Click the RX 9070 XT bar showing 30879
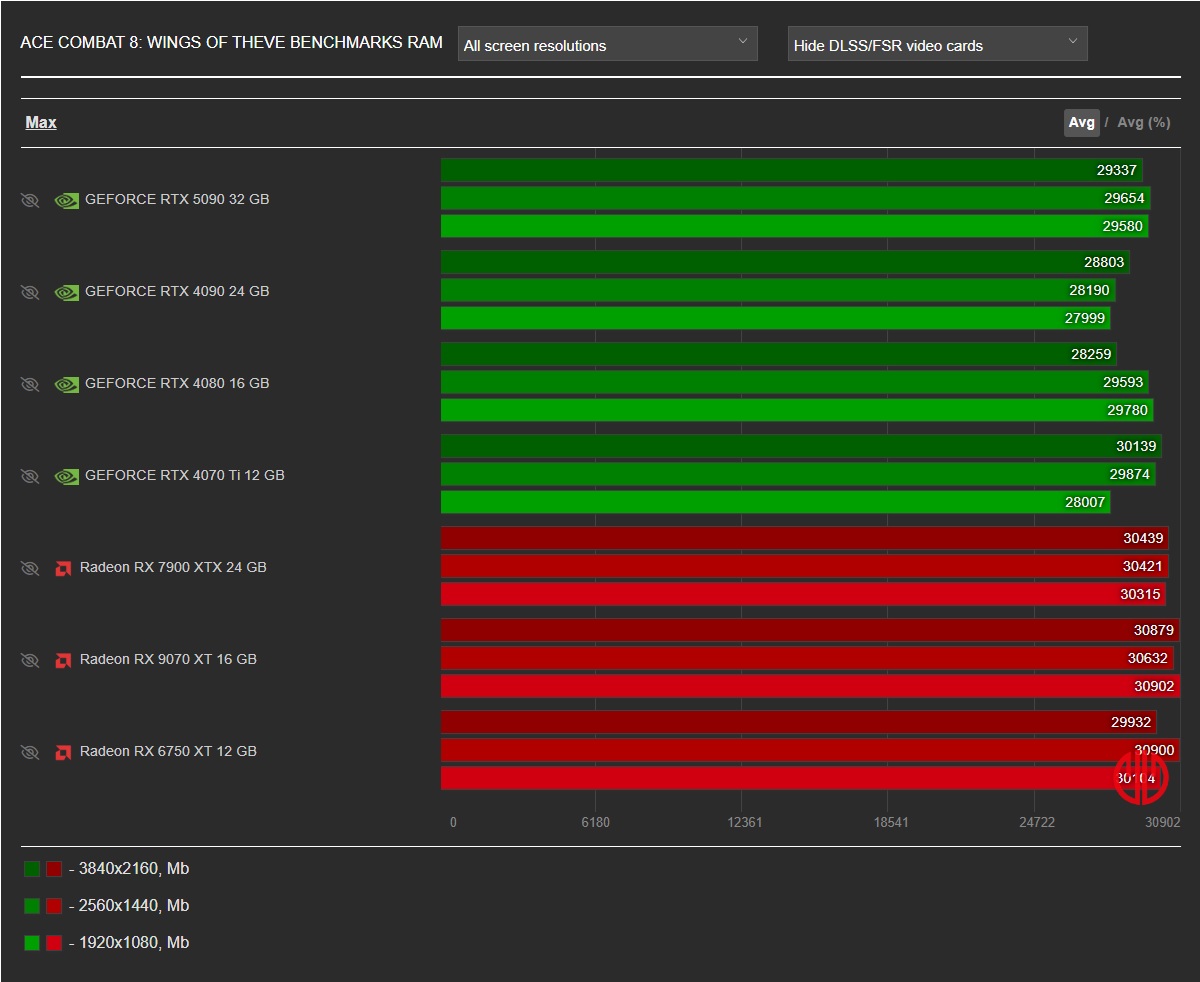 (x=810, y=630)
